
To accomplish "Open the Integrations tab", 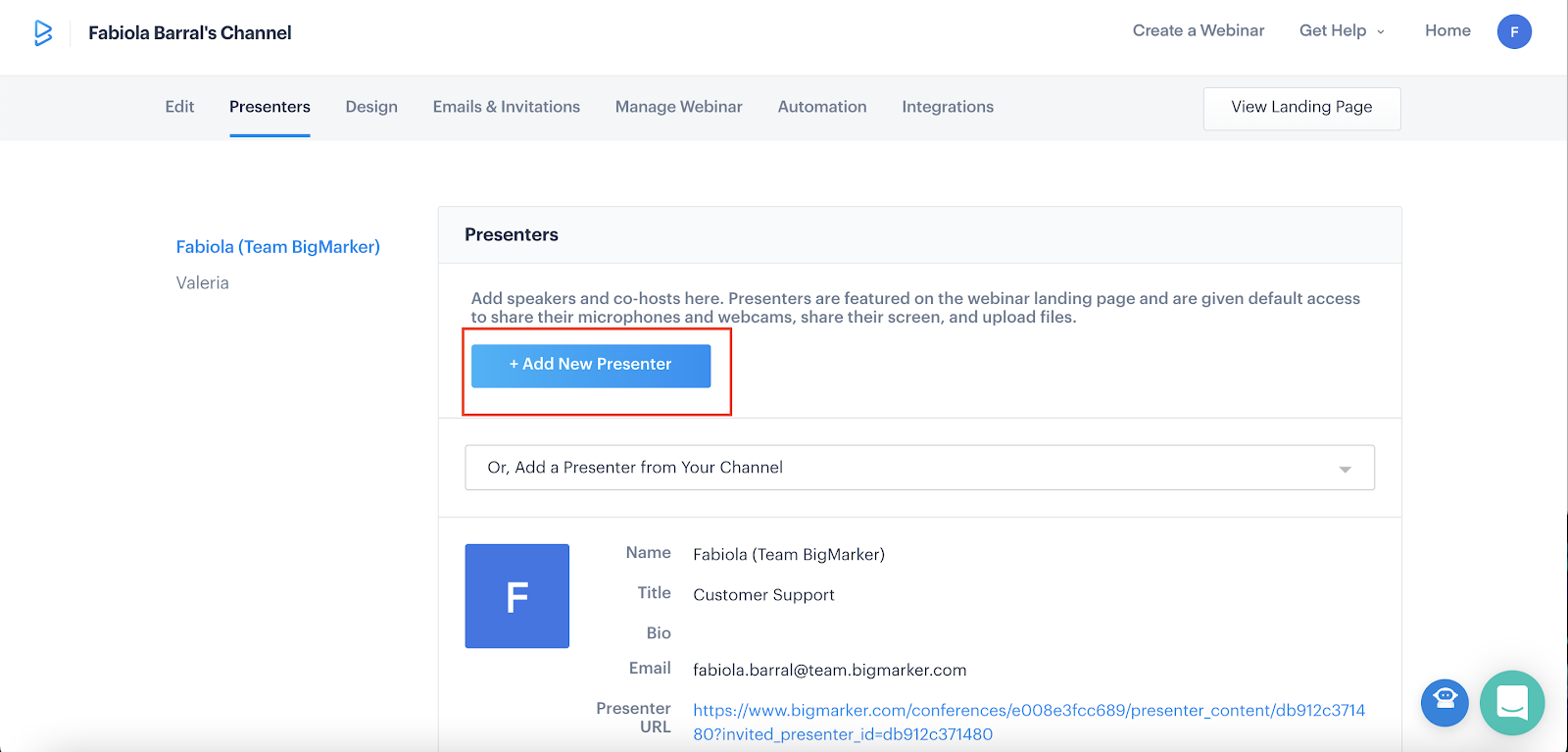I will coord(948,107).
